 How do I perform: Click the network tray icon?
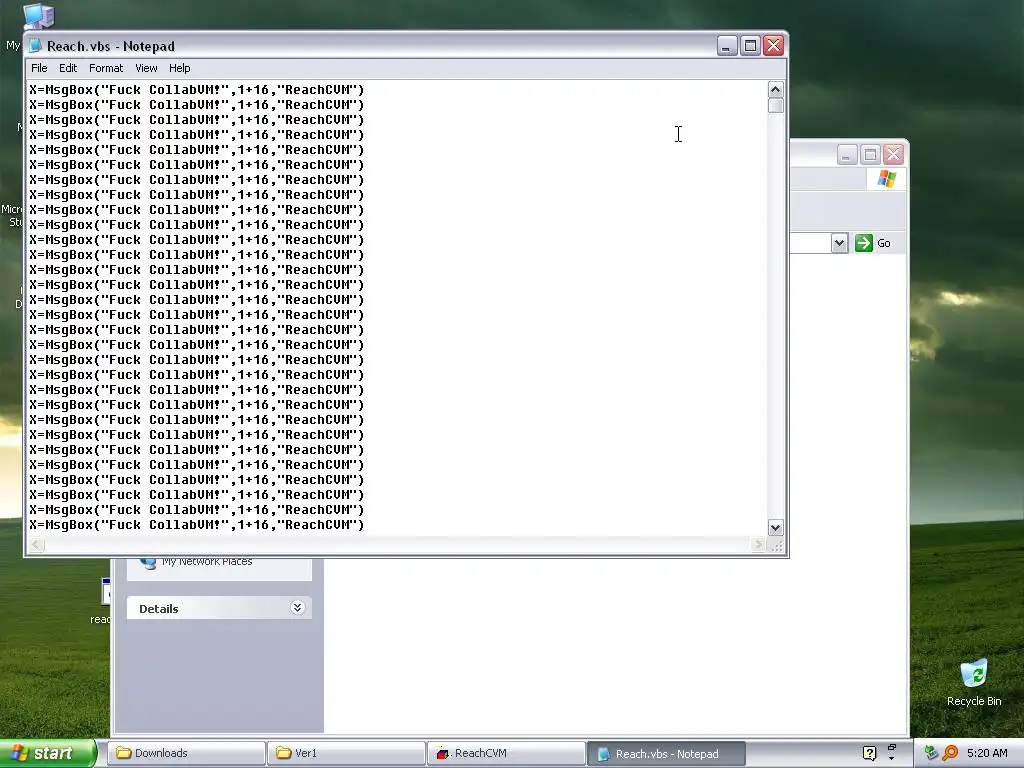pos(931,753)
